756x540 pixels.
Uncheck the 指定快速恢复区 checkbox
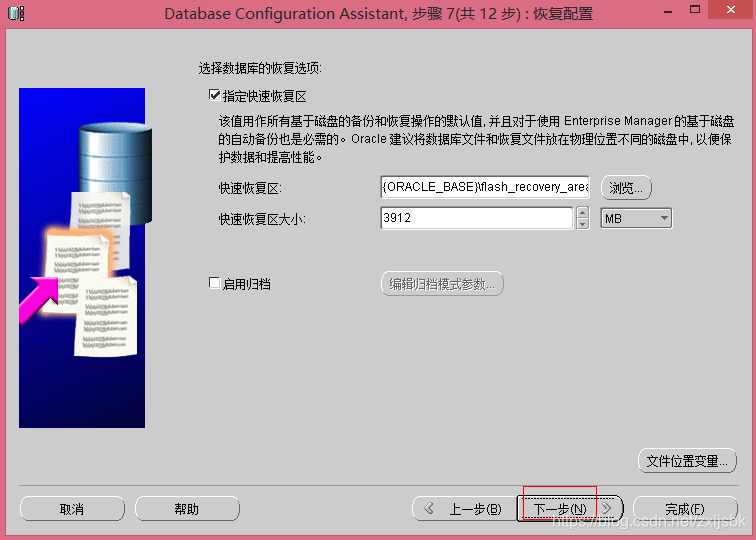coord(214,95)
